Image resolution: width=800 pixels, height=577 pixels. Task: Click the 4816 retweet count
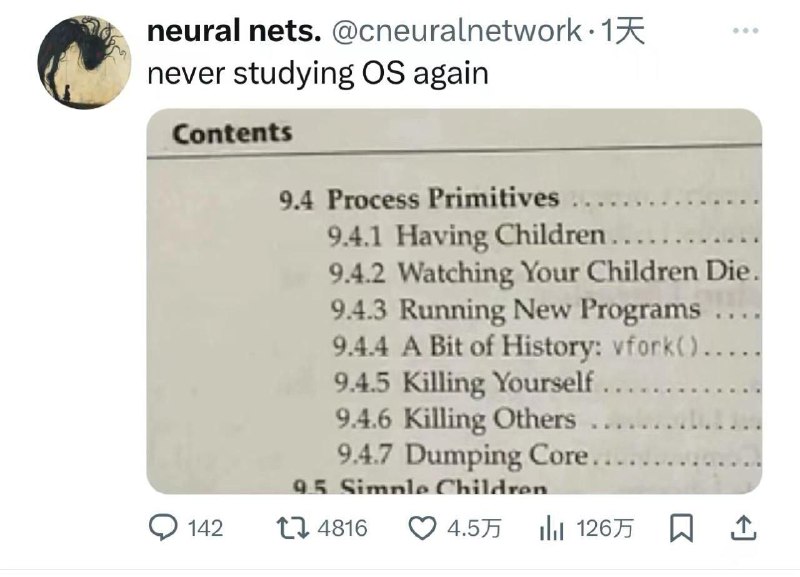coord(342,528)
